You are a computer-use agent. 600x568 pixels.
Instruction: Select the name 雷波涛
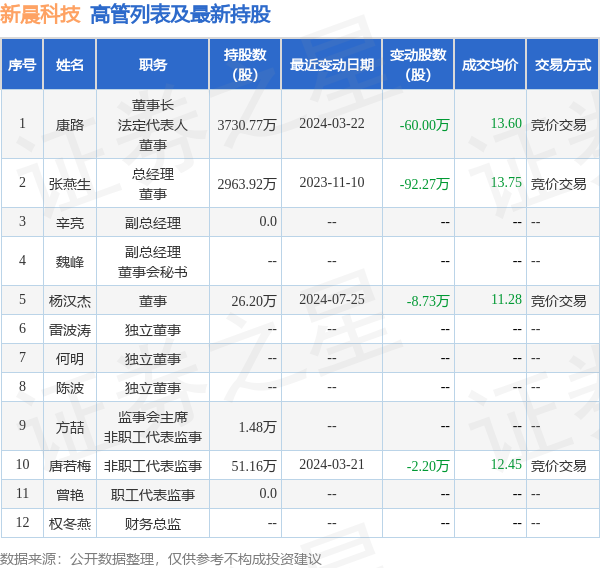click(x=70, y=330)
